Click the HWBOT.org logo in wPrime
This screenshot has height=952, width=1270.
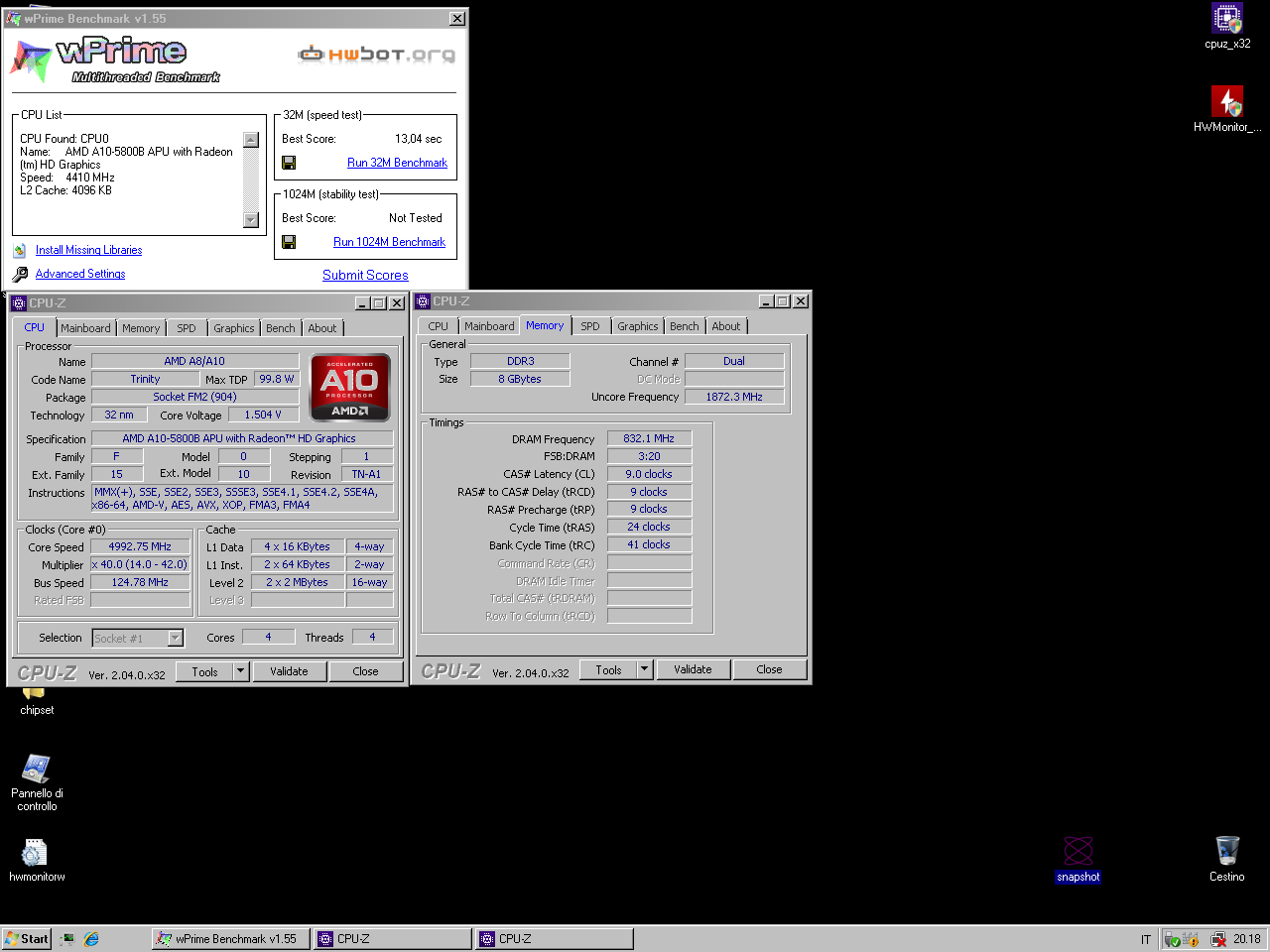[x=377, y=54]
